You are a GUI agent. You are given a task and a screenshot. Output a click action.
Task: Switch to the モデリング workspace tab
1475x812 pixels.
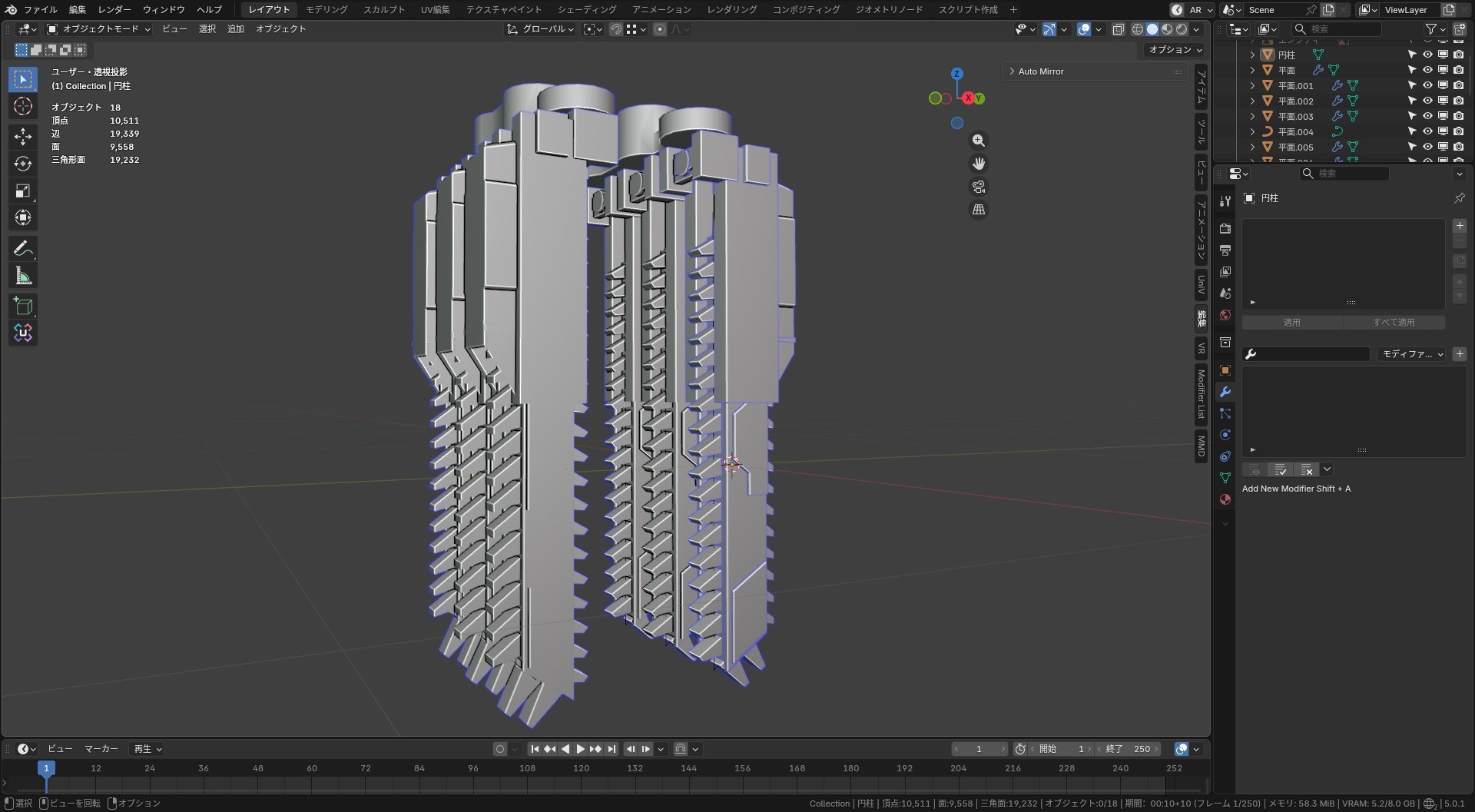(326, 9)
